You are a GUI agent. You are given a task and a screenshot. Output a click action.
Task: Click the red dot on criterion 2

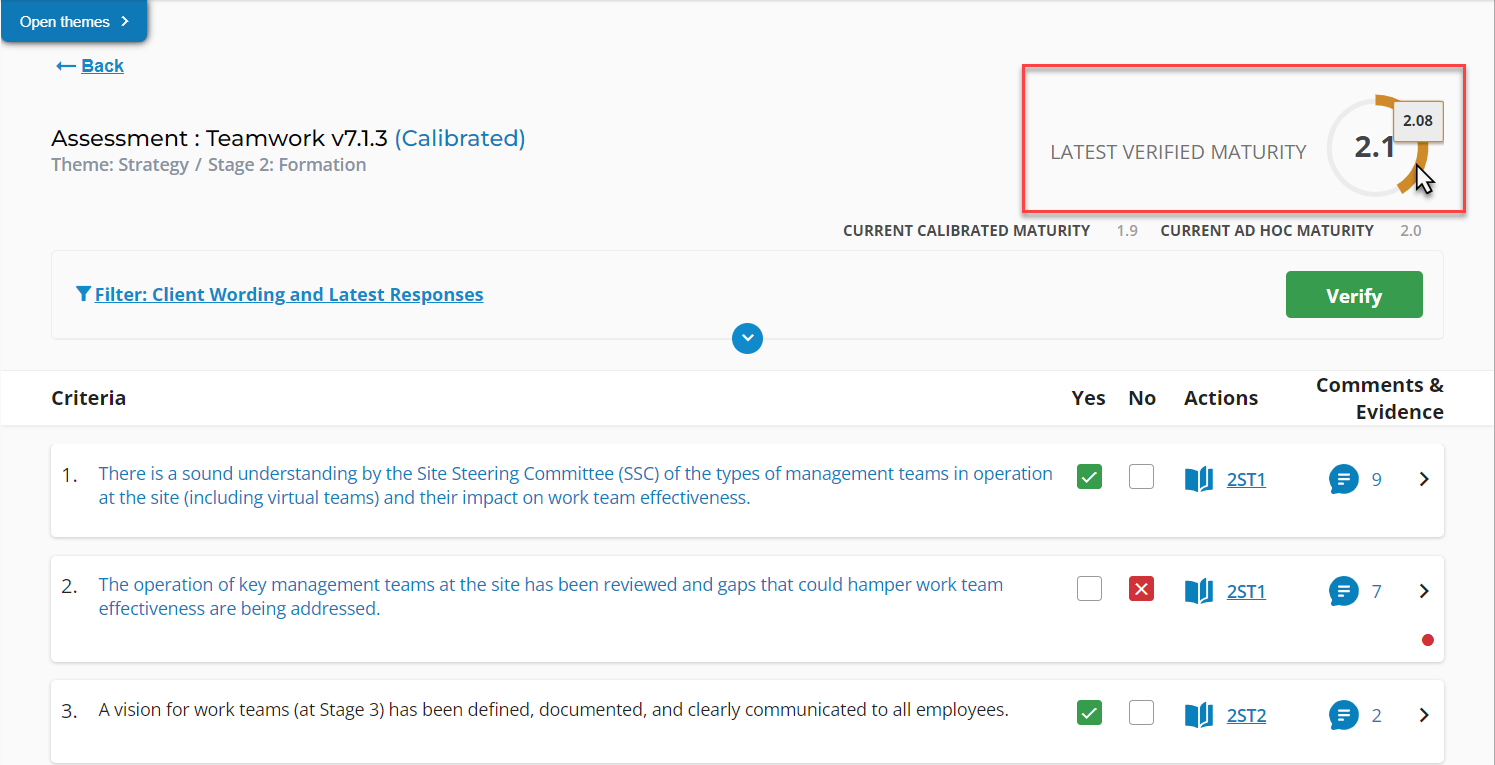click(1427, 640)
